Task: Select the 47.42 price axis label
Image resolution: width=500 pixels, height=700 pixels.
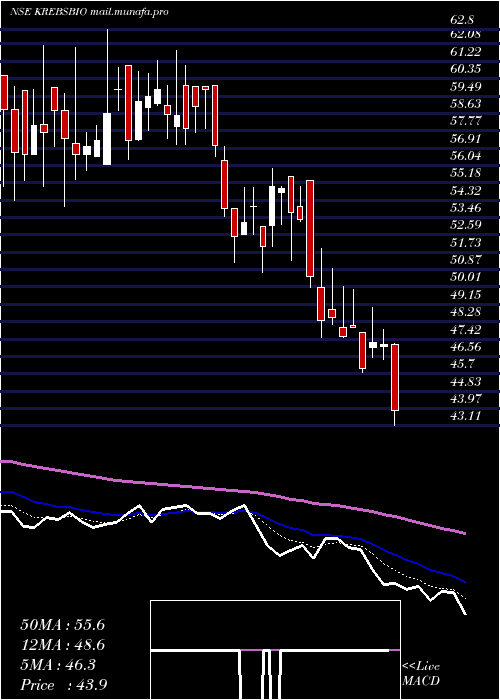Action: click(x=466, y=329)
